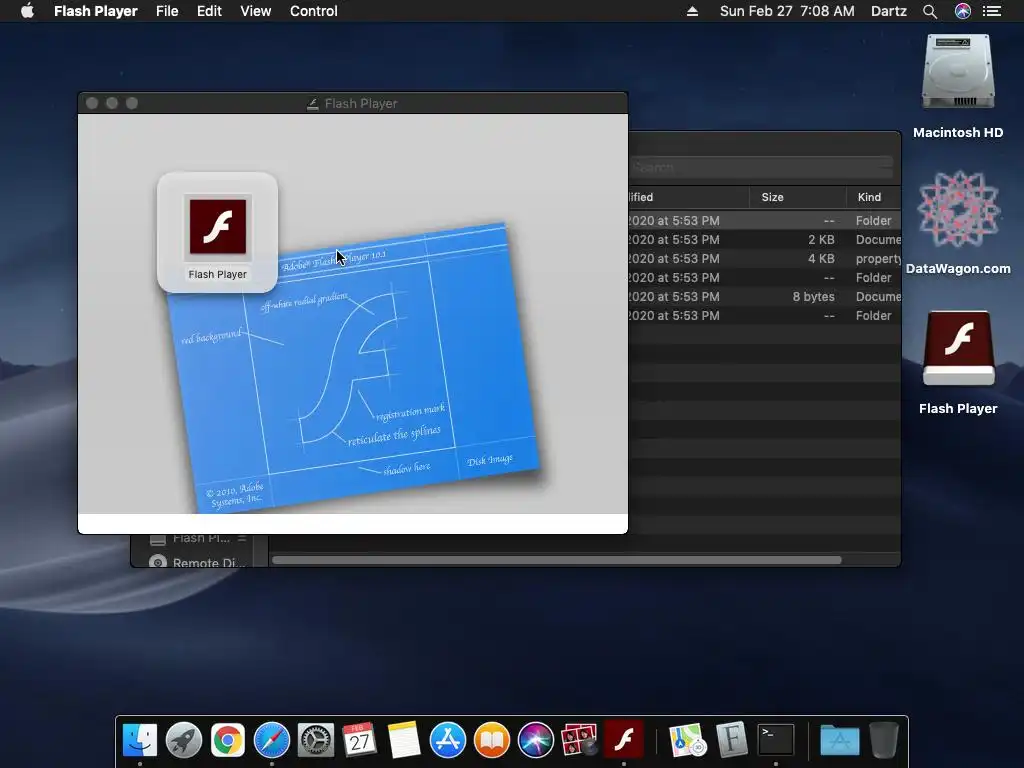
Task: Click the date and time in menu bar
Action: click(x=787, y=11)
